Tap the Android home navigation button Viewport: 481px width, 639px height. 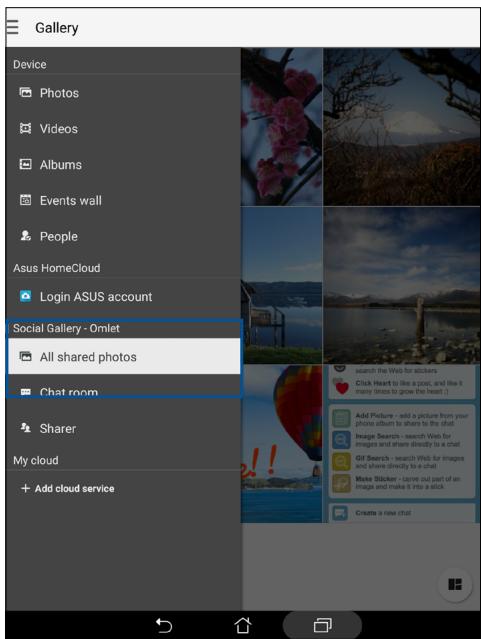coord(243,625)
